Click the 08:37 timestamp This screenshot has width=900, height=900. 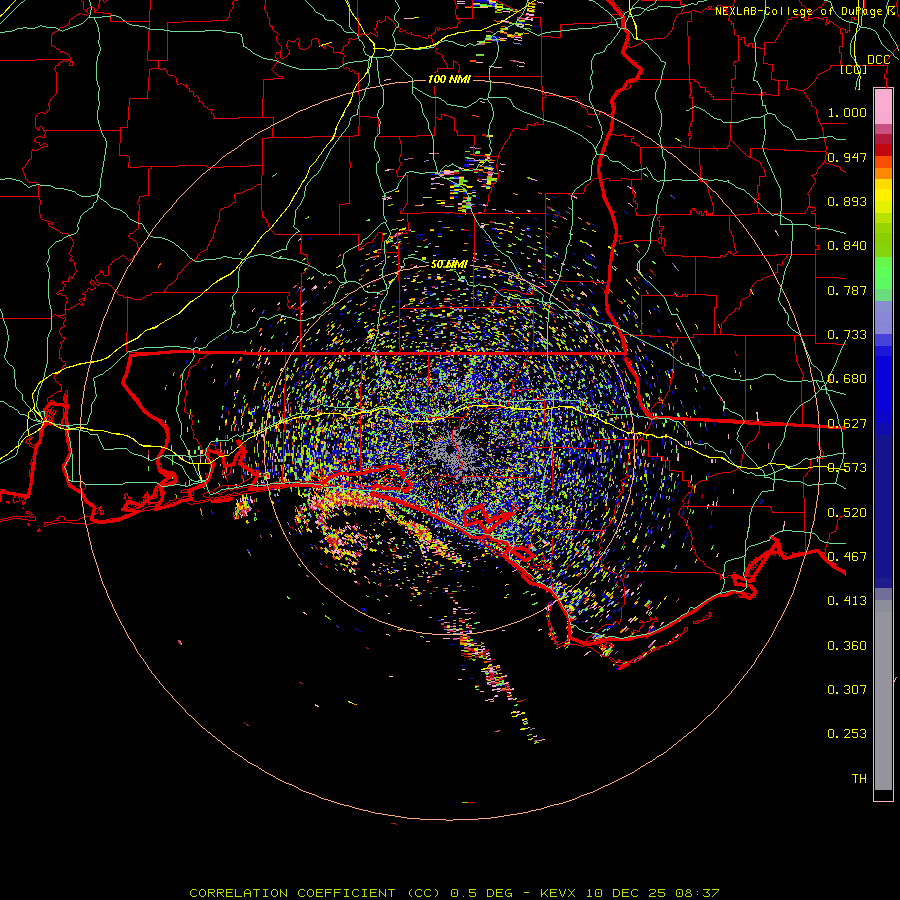(x=698, y=893)
